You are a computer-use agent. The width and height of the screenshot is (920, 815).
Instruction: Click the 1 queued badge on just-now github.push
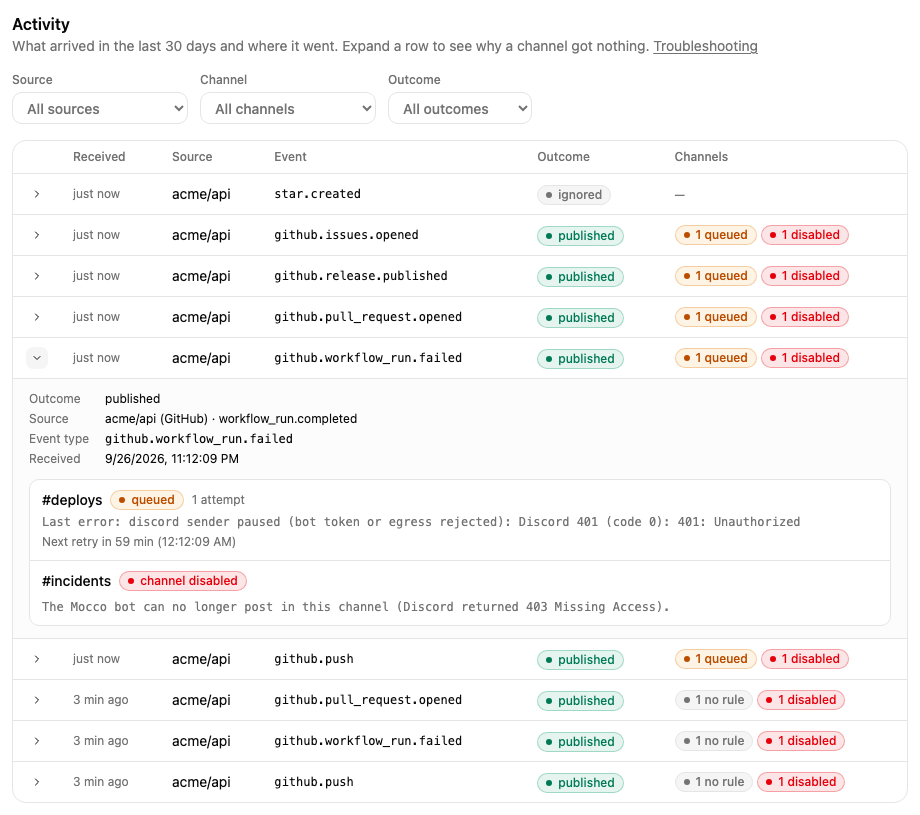click(715, 660)
